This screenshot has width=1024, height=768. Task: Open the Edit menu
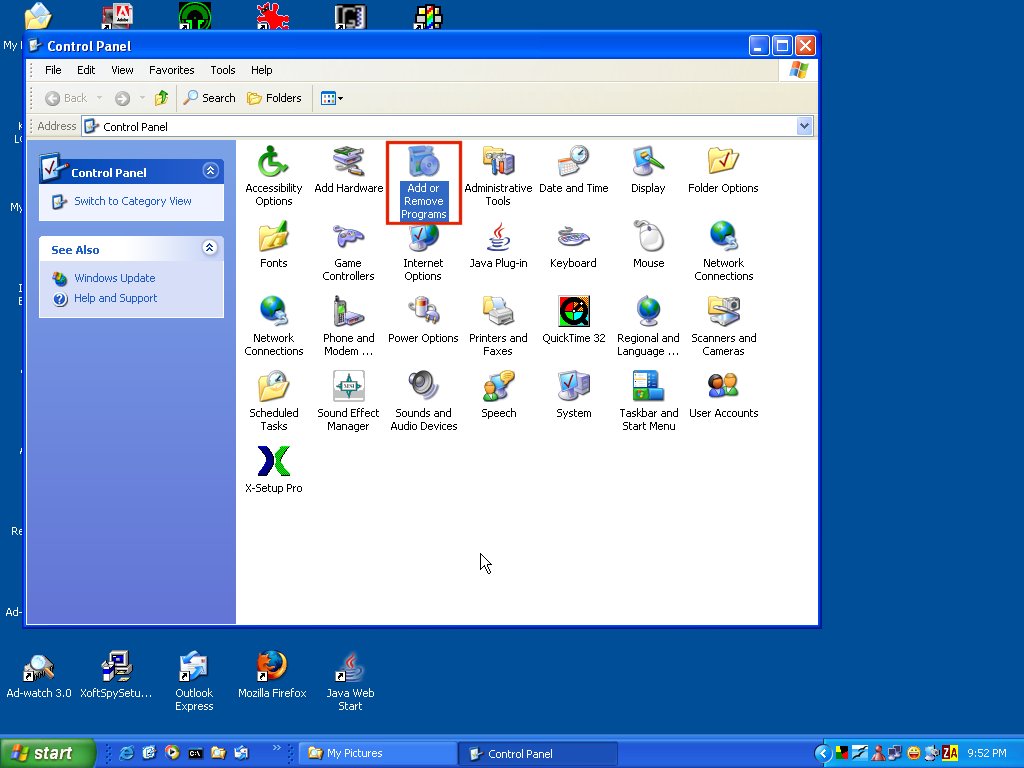click(x=86, y=70)
